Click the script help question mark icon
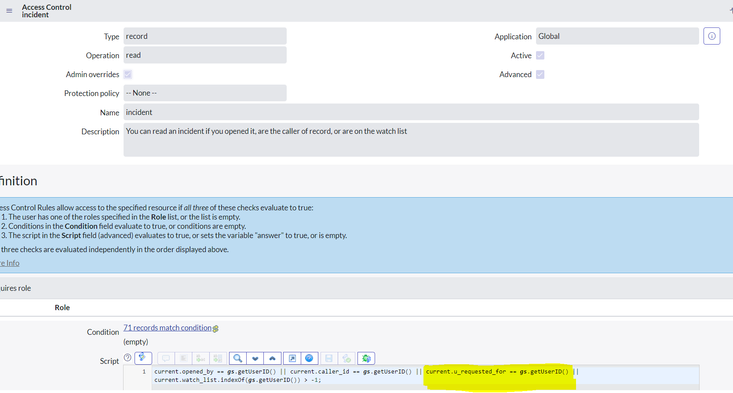This screenshot has width=733, height=393. pos(128,357)
